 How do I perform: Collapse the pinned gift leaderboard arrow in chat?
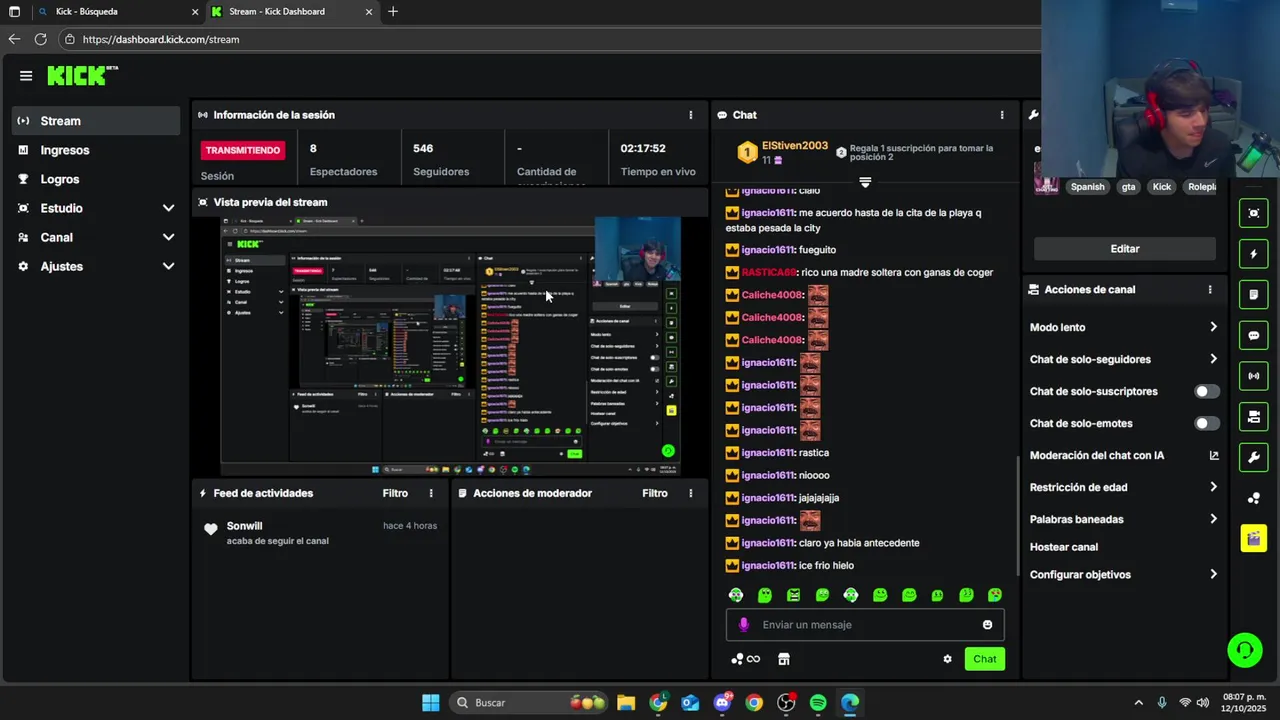[865, 183]
